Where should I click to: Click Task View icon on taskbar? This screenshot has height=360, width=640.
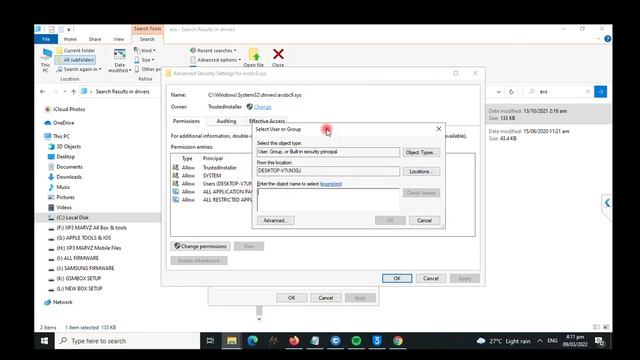click(211, 341)
